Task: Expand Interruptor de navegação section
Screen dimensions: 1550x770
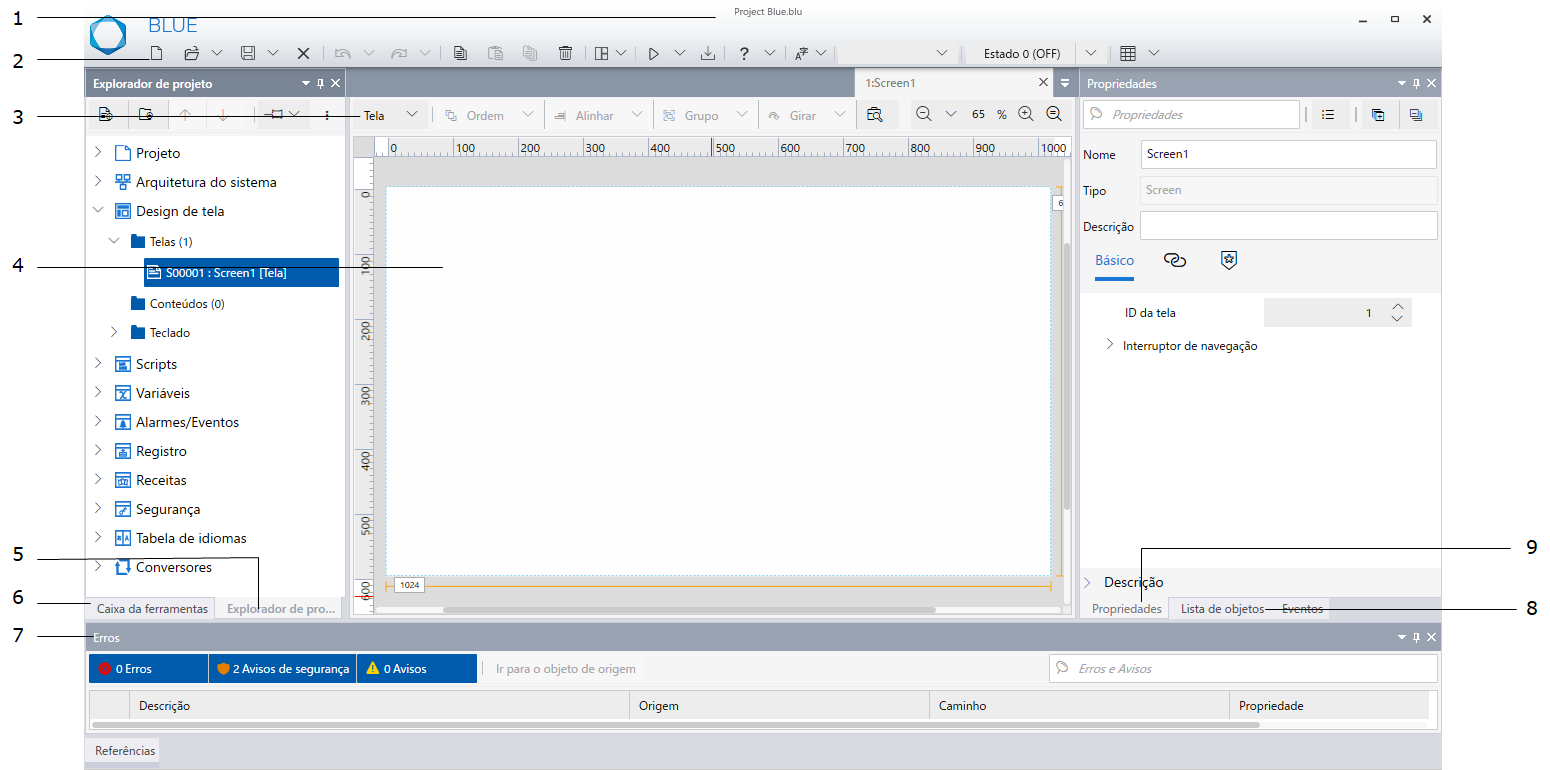Action: (x=1109, y=346)
